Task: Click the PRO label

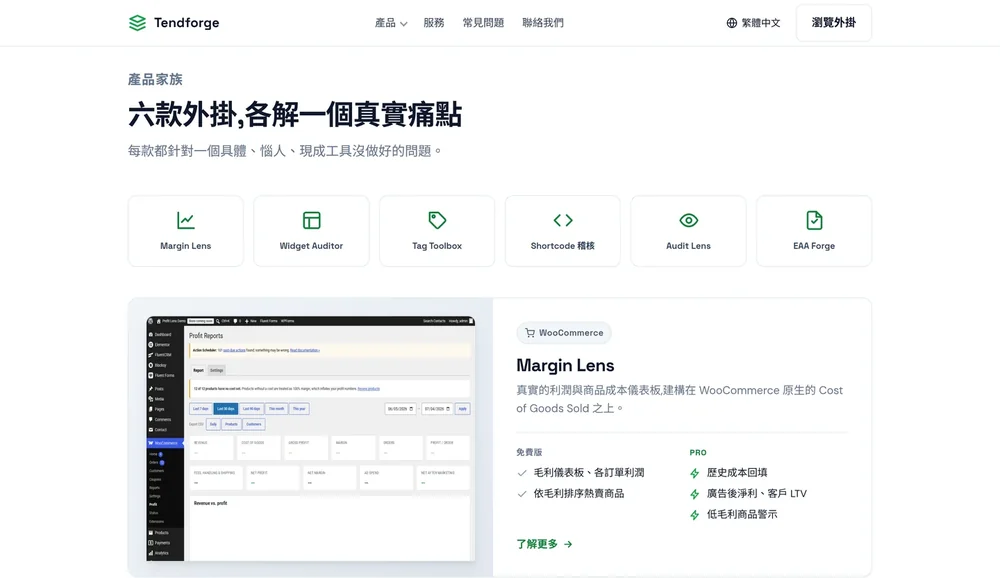Action: point(698,452)
